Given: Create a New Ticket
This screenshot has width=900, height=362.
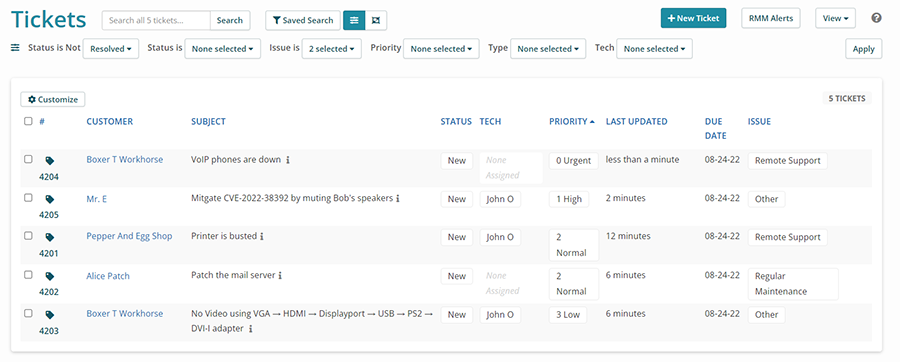Looking at the screenshot, I should [693, 18].
